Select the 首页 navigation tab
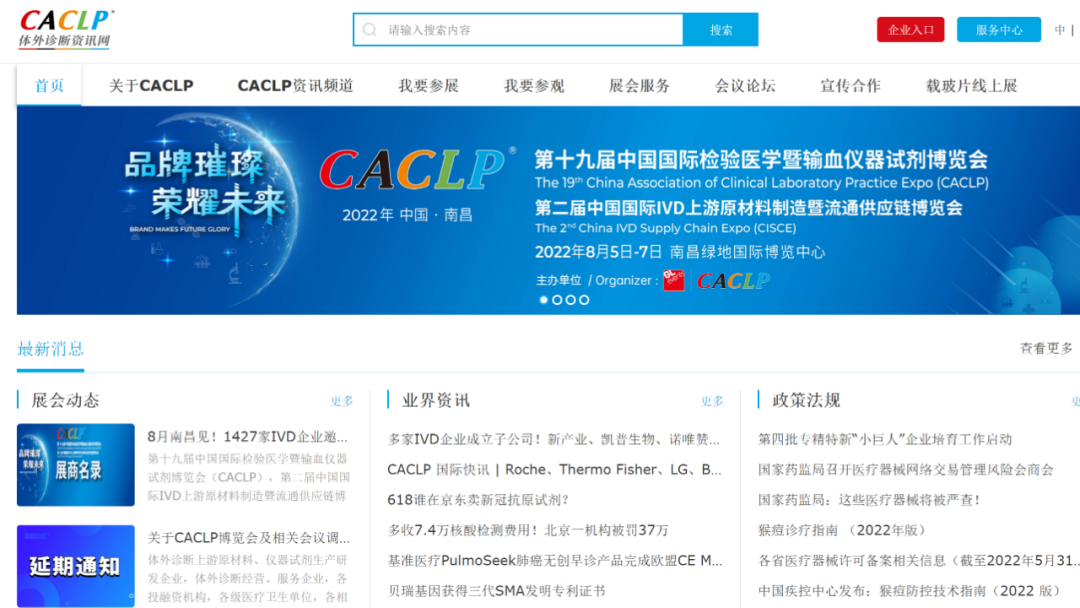Screen dimensions: 1080x608 click(49, 85)
